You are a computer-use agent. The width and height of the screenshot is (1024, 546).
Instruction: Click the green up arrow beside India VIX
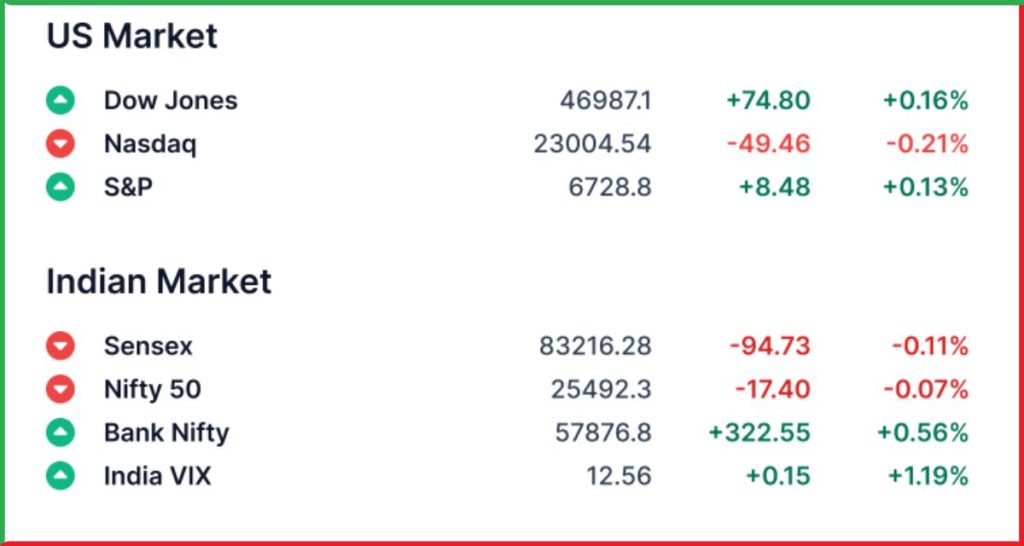[x=60, y=476]
